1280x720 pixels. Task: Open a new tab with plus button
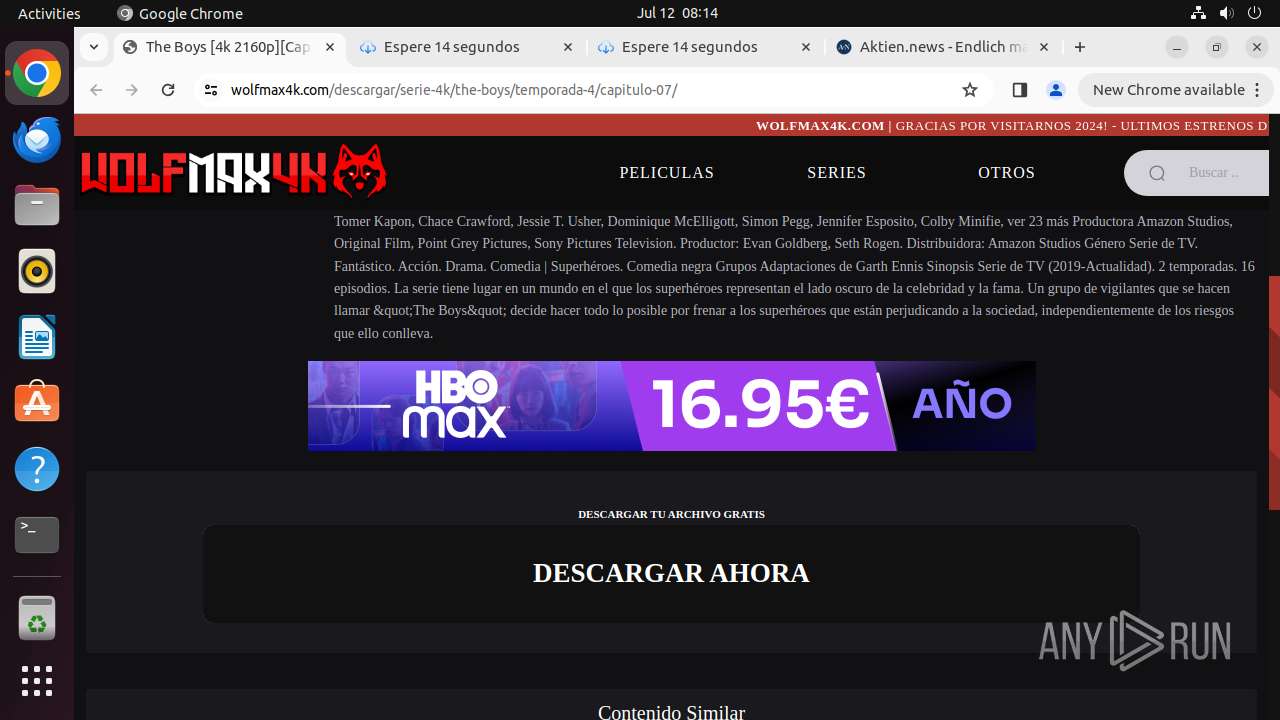(1080, 47)
